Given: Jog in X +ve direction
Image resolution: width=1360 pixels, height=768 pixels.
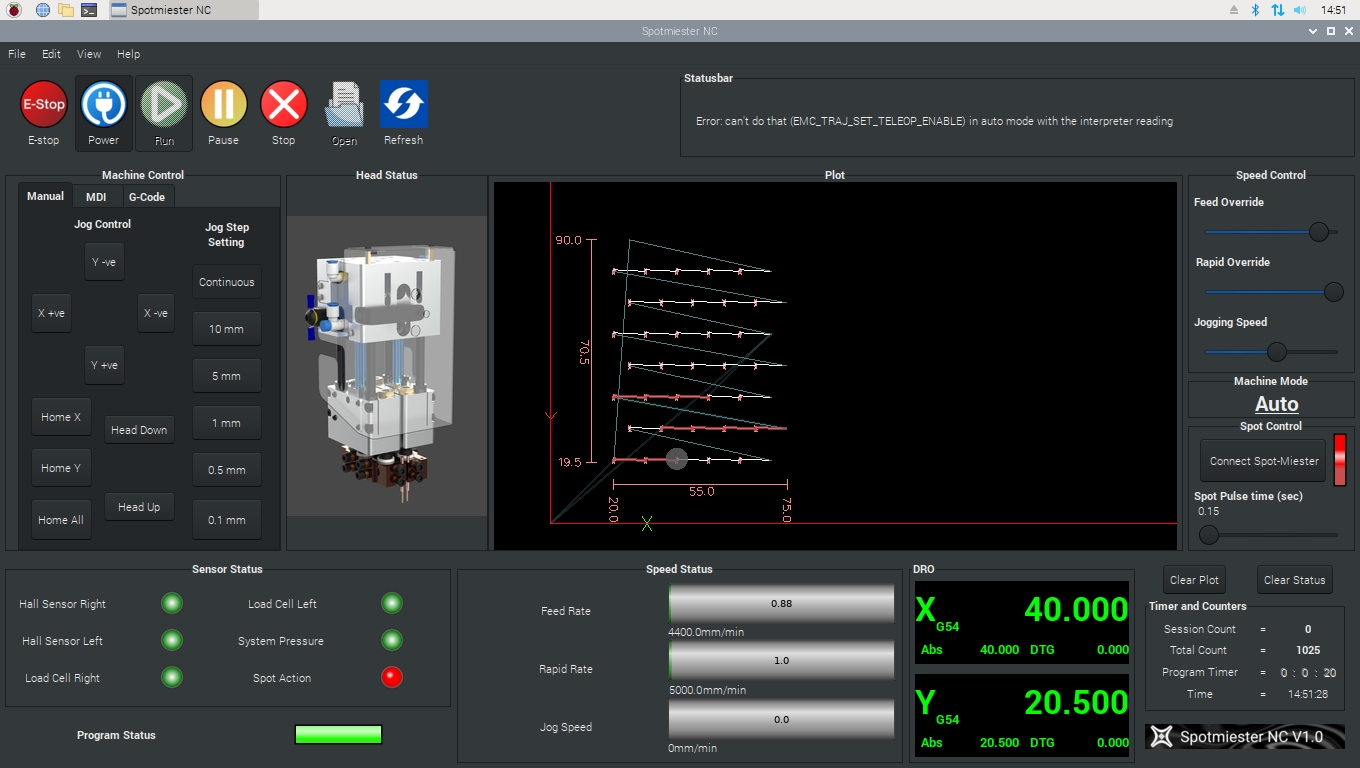Looking at the screenshot, I should [51, 313].
